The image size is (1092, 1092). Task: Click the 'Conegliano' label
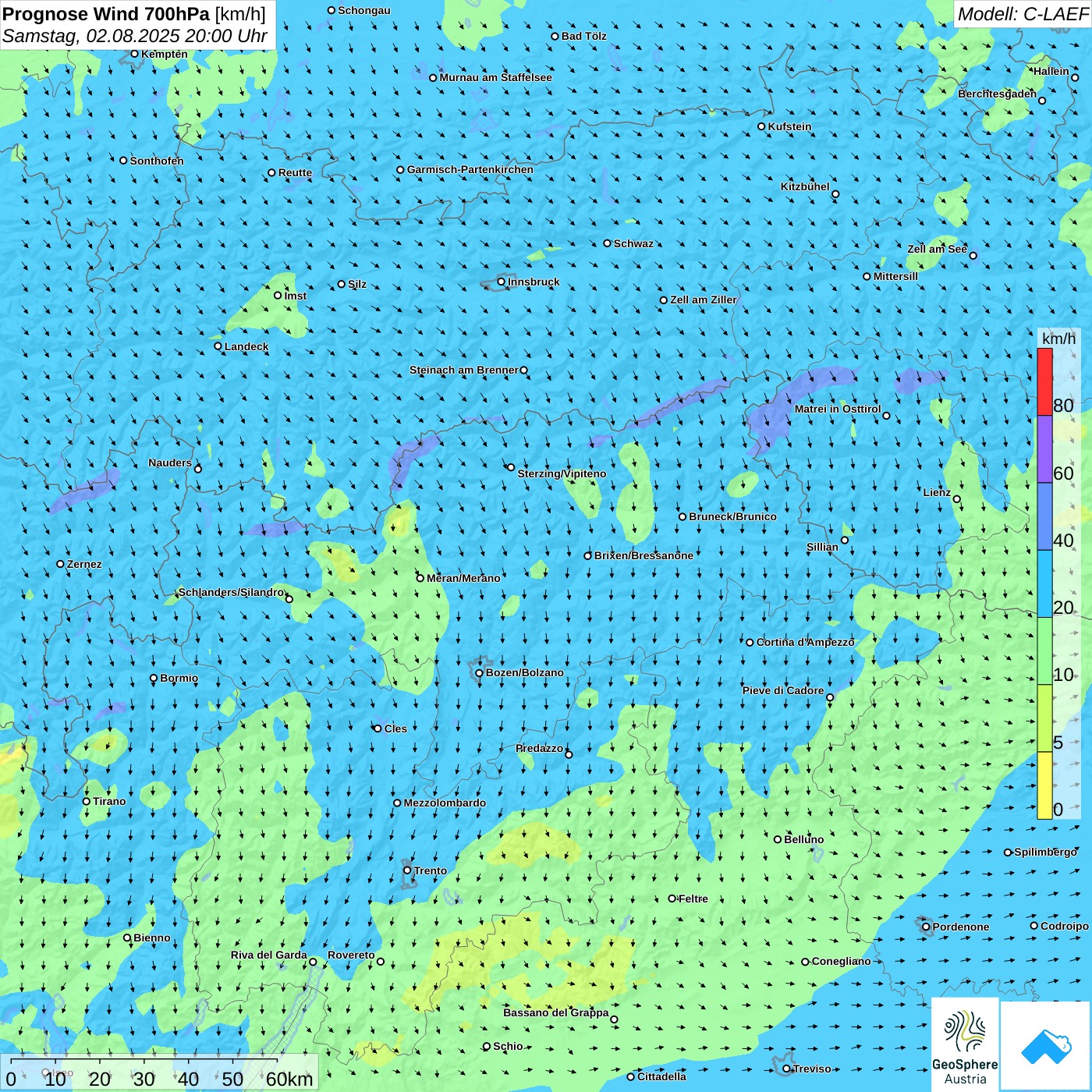(x=841, y=961)
